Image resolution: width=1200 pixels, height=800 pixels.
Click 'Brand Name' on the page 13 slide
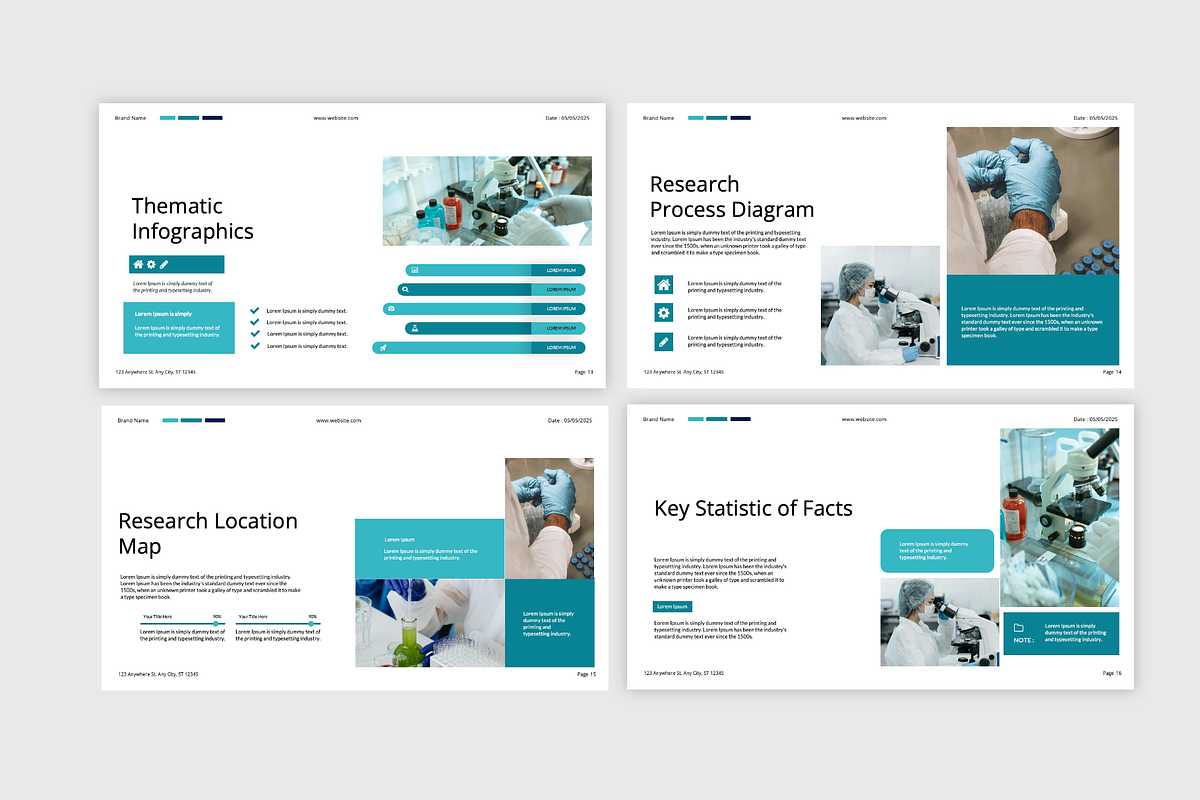130,118
